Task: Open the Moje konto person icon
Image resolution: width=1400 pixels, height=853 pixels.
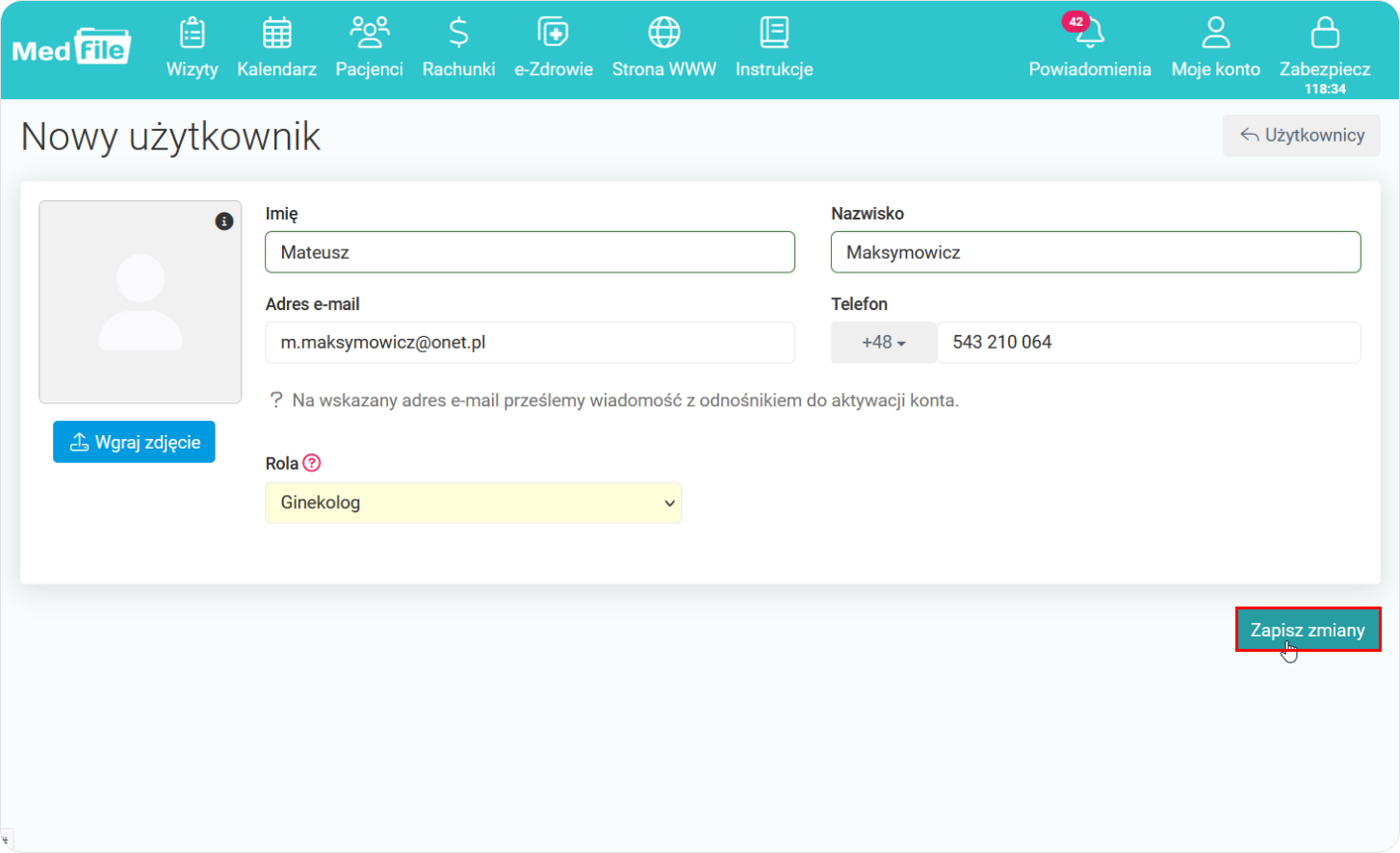Action: (1216, 33)
